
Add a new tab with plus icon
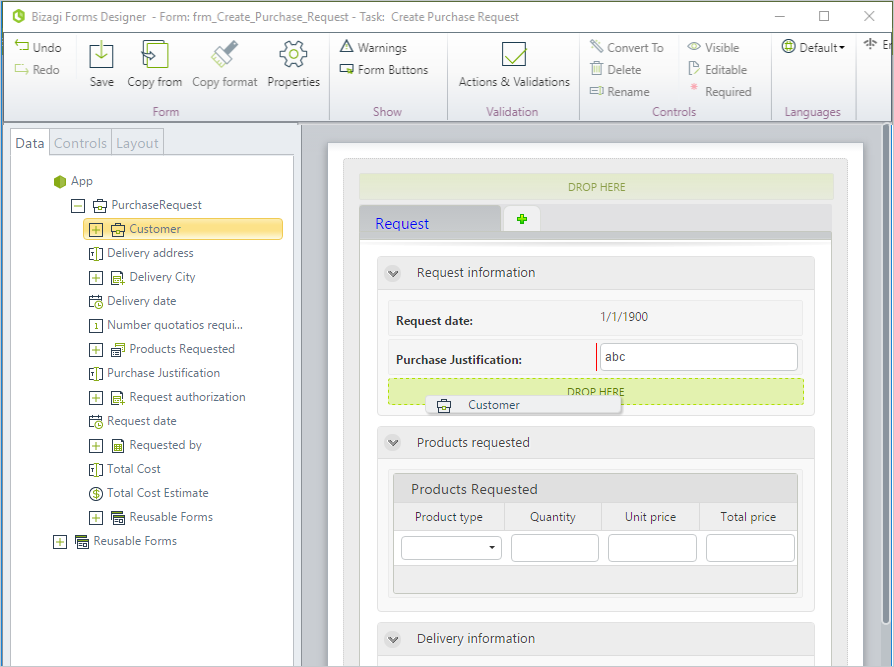click(521, 219)
